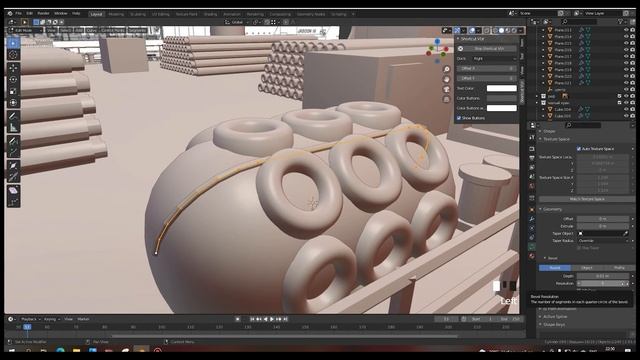Open the File menu
The image size is (640, 360).
pos(18,13)
